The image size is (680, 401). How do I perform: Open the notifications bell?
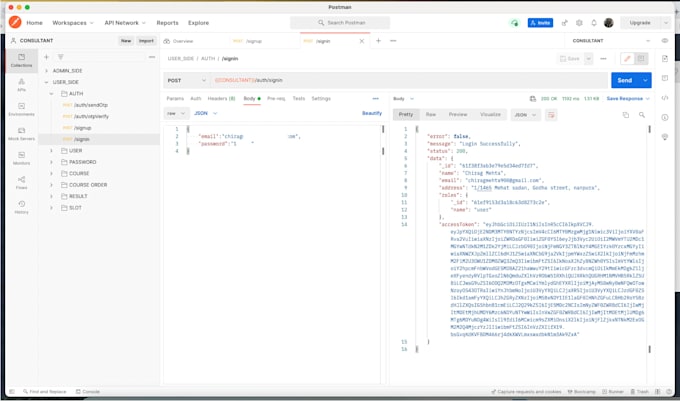[594, 23]
